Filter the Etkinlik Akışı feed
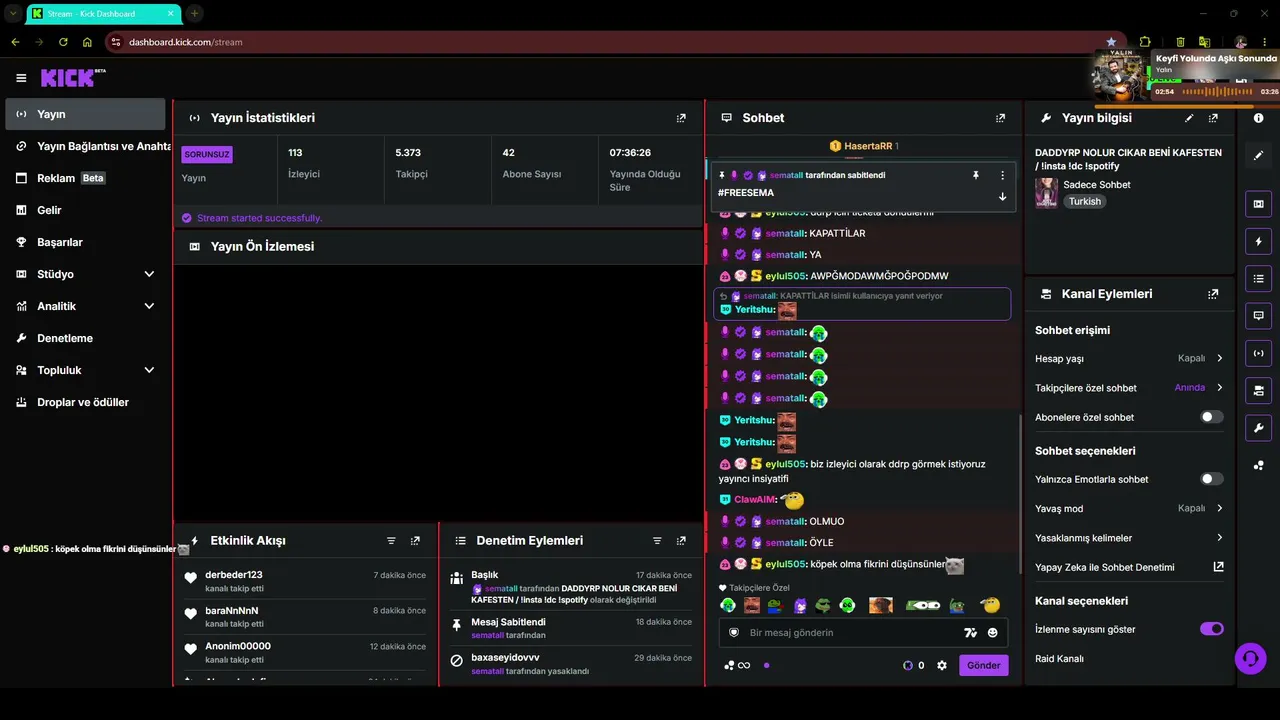Image resolution: width=1280 pixels, height=720 pixels. tap(391, 541)
